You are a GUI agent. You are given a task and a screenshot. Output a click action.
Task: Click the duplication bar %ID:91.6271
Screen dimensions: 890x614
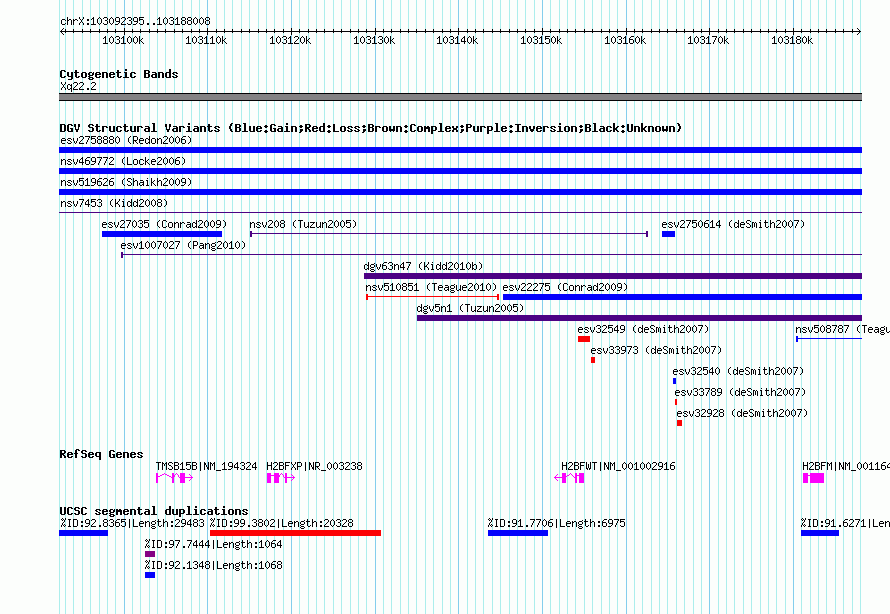click(820, 533)
